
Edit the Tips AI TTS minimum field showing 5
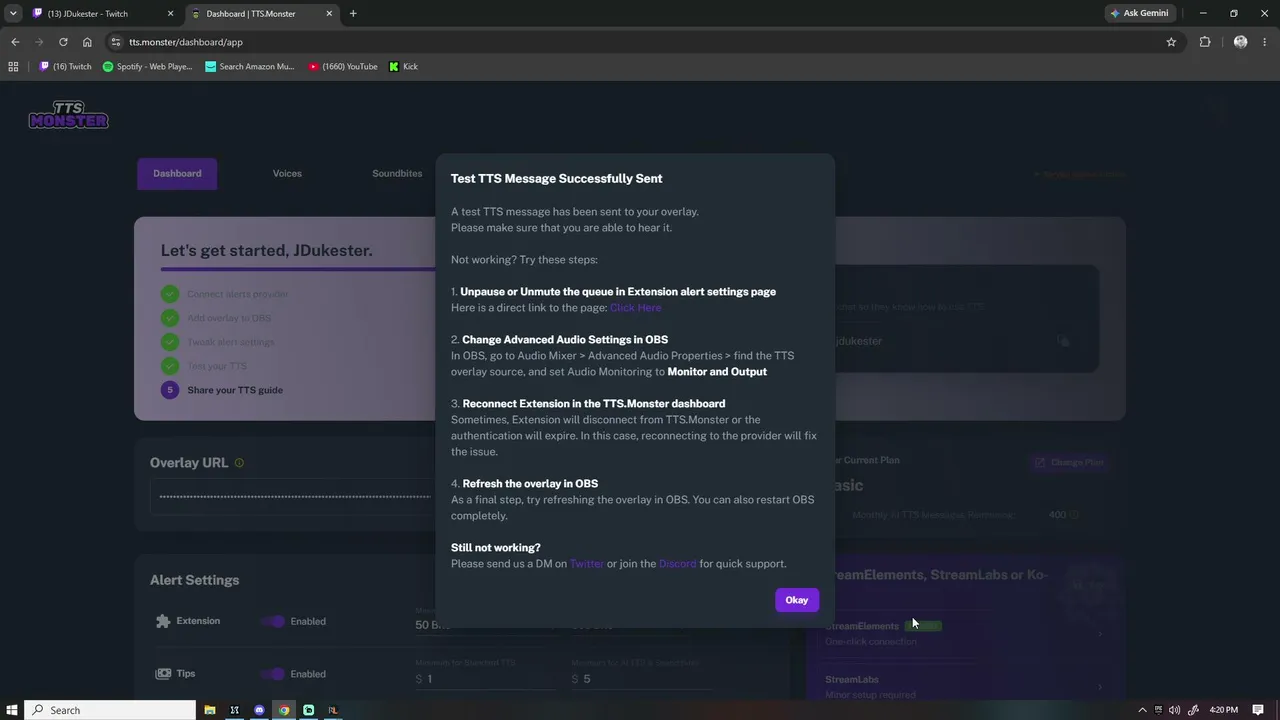641,679
